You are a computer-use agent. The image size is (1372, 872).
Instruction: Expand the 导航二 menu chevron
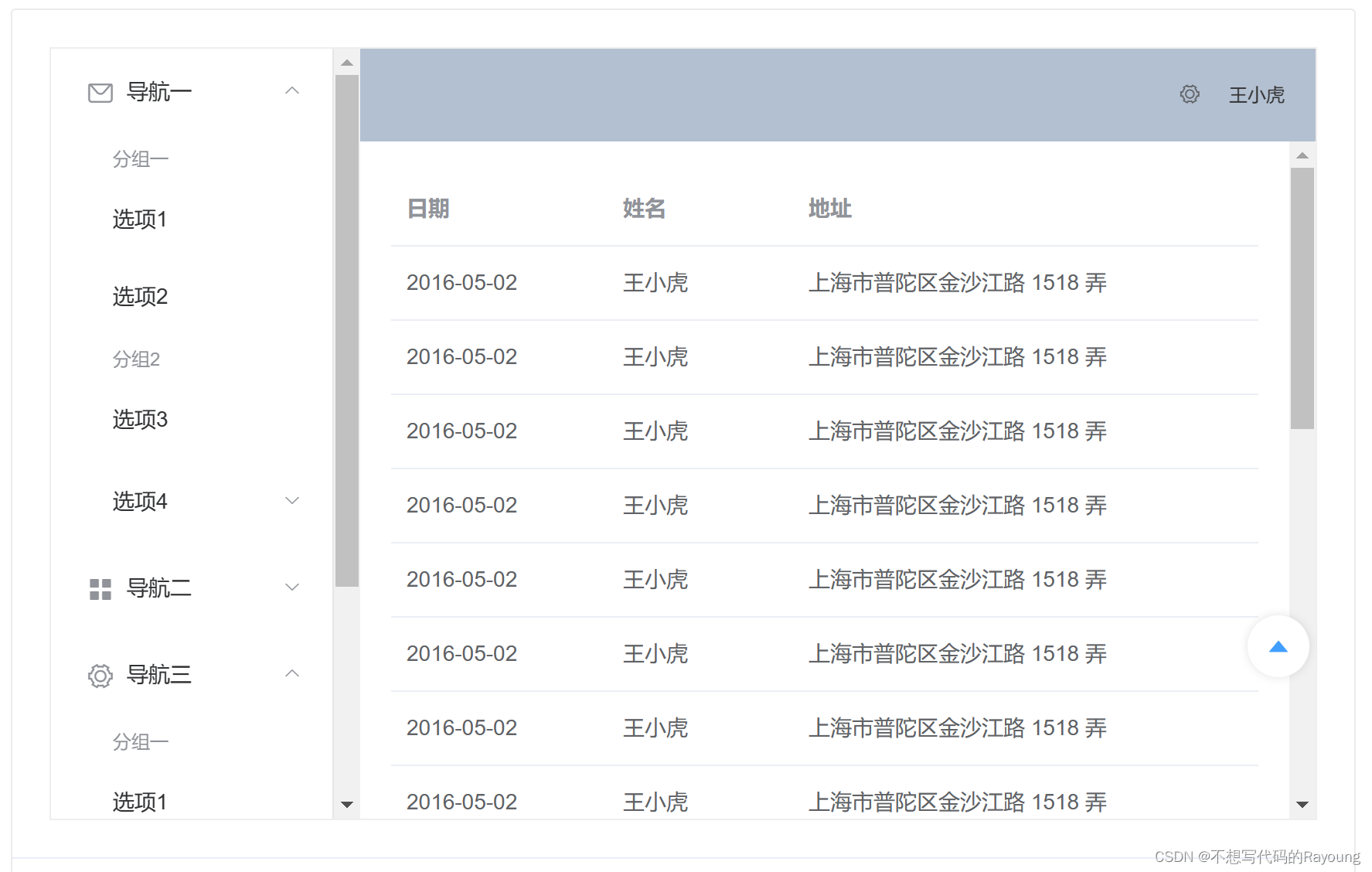click(x=292, y=588)
